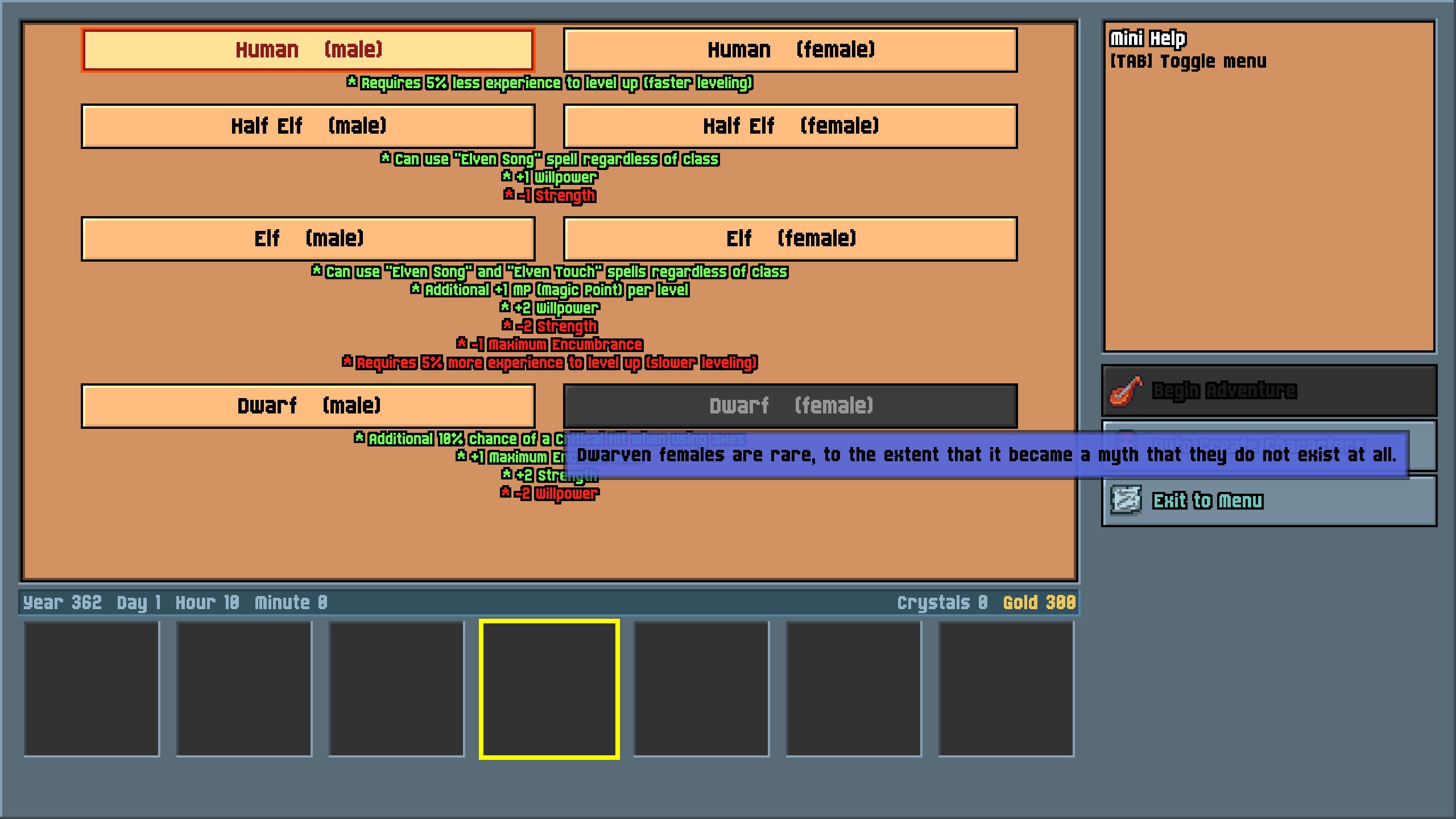Click the disabled Dwarf (female) option
This screenshot has width=1456, height=819.
[790, 406]
